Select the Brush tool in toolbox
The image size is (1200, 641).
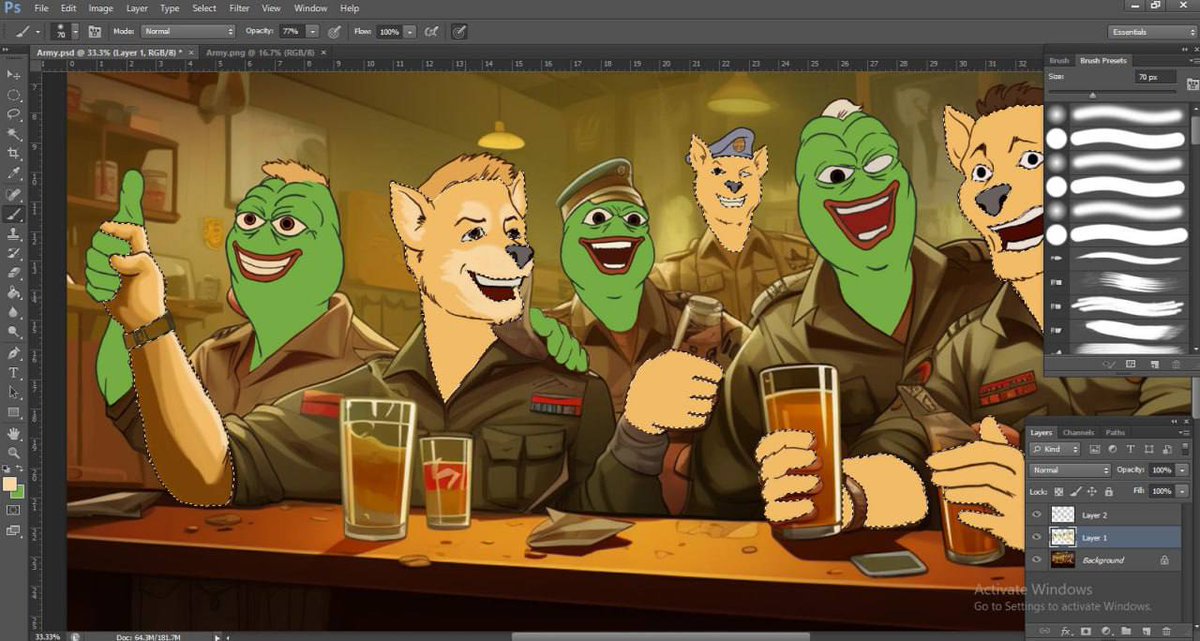(14, 214)
